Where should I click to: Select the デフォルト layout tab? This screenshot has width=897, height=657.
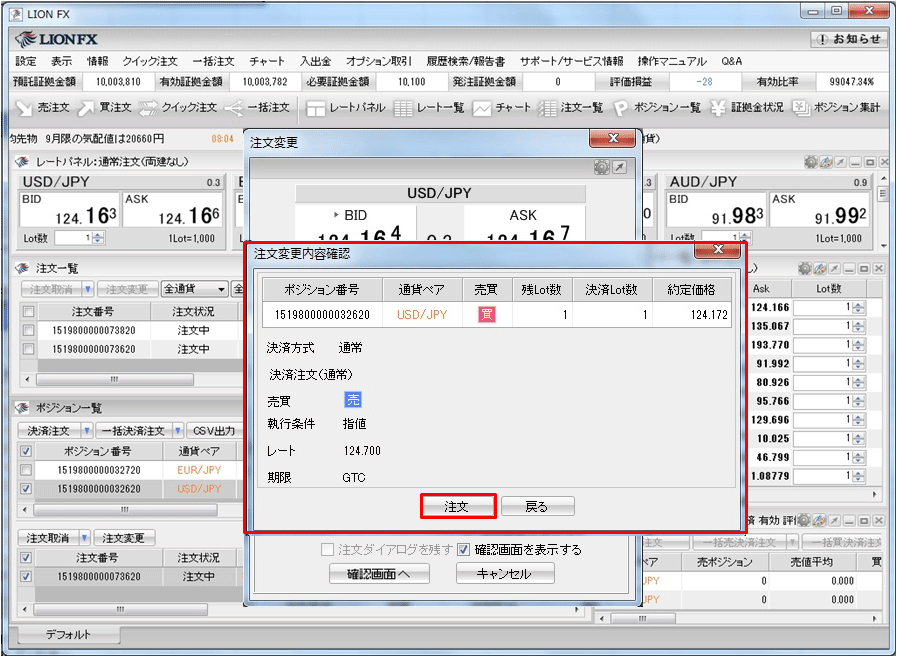tap(68, 635)
